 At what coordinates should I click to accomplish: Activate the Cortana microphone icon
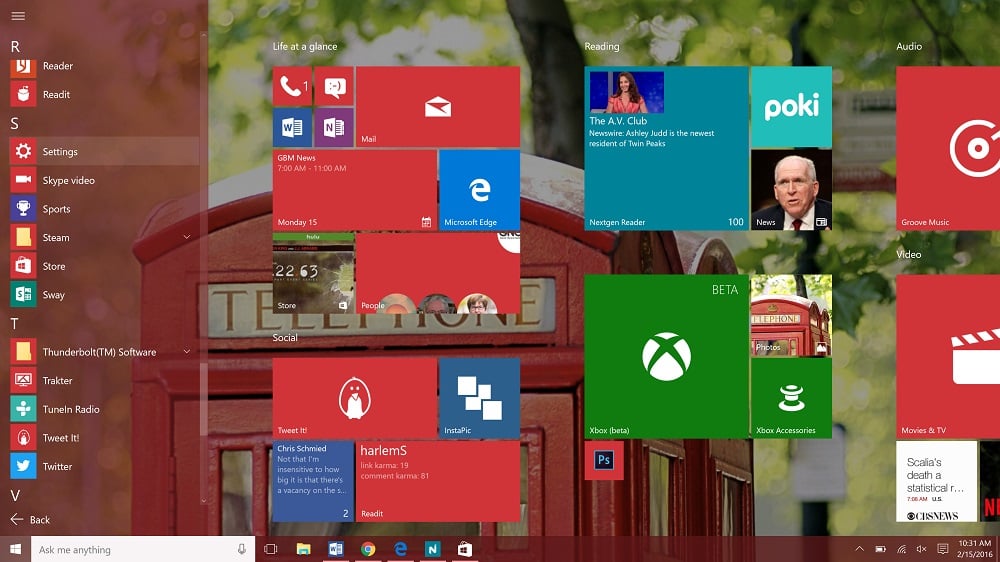pyautogui.click(x=242, y=549)
